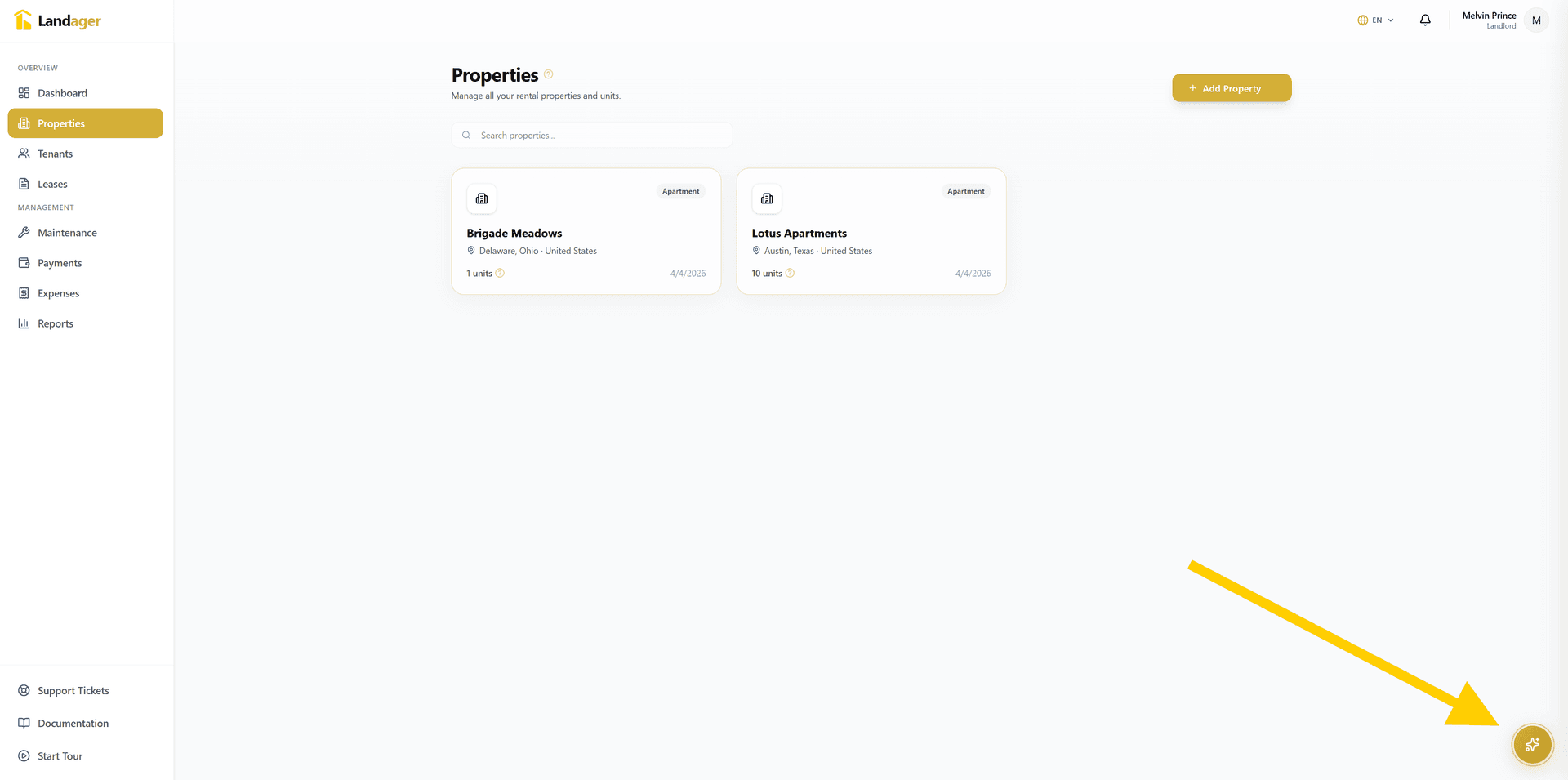Screen dimensions: 1568x780
Task: Click the Brigade Meadows building icon
Action: (x=481, y=198)
